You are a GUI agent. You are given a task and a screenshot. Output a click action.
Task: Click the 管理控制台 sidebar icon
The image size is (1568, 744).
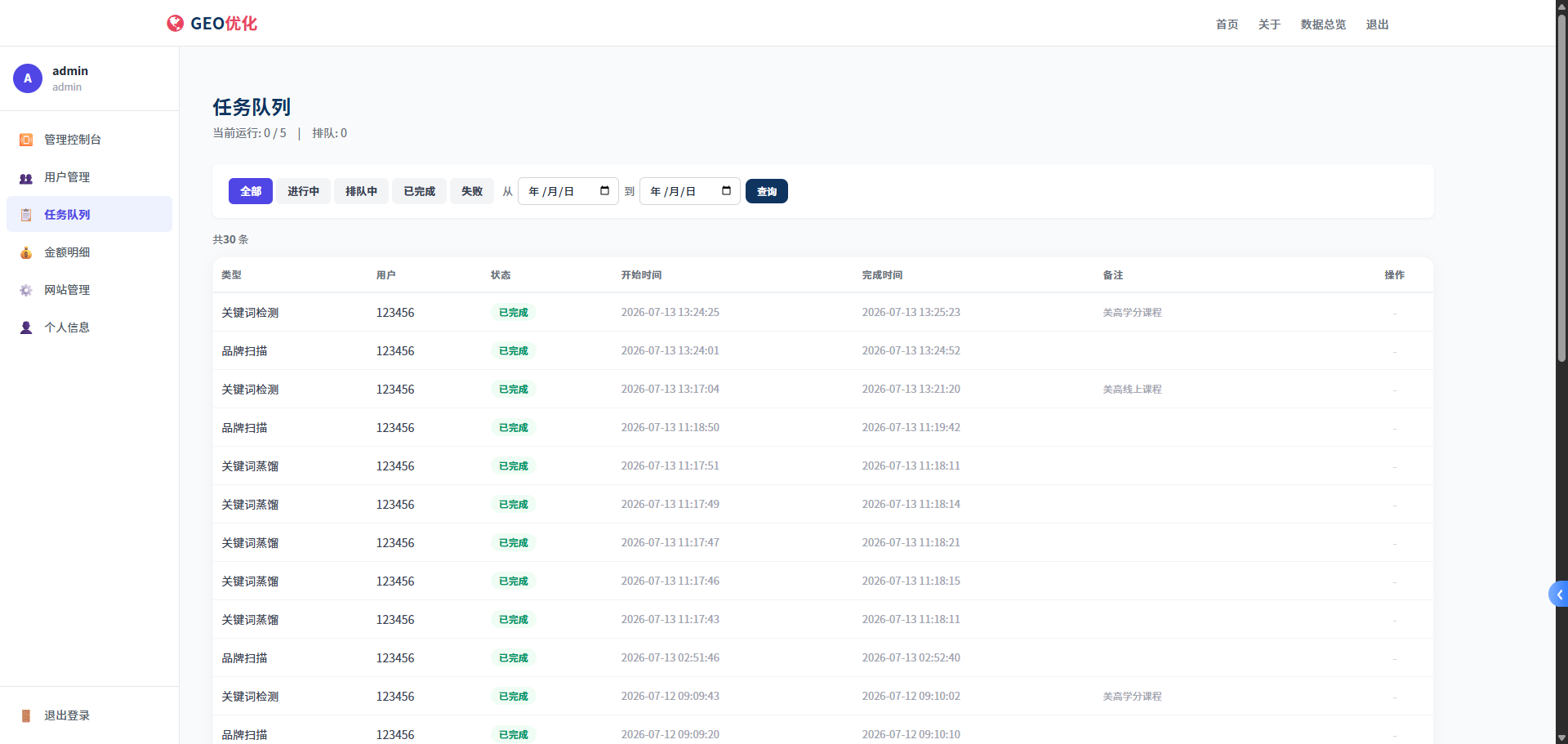coord(26,140)
